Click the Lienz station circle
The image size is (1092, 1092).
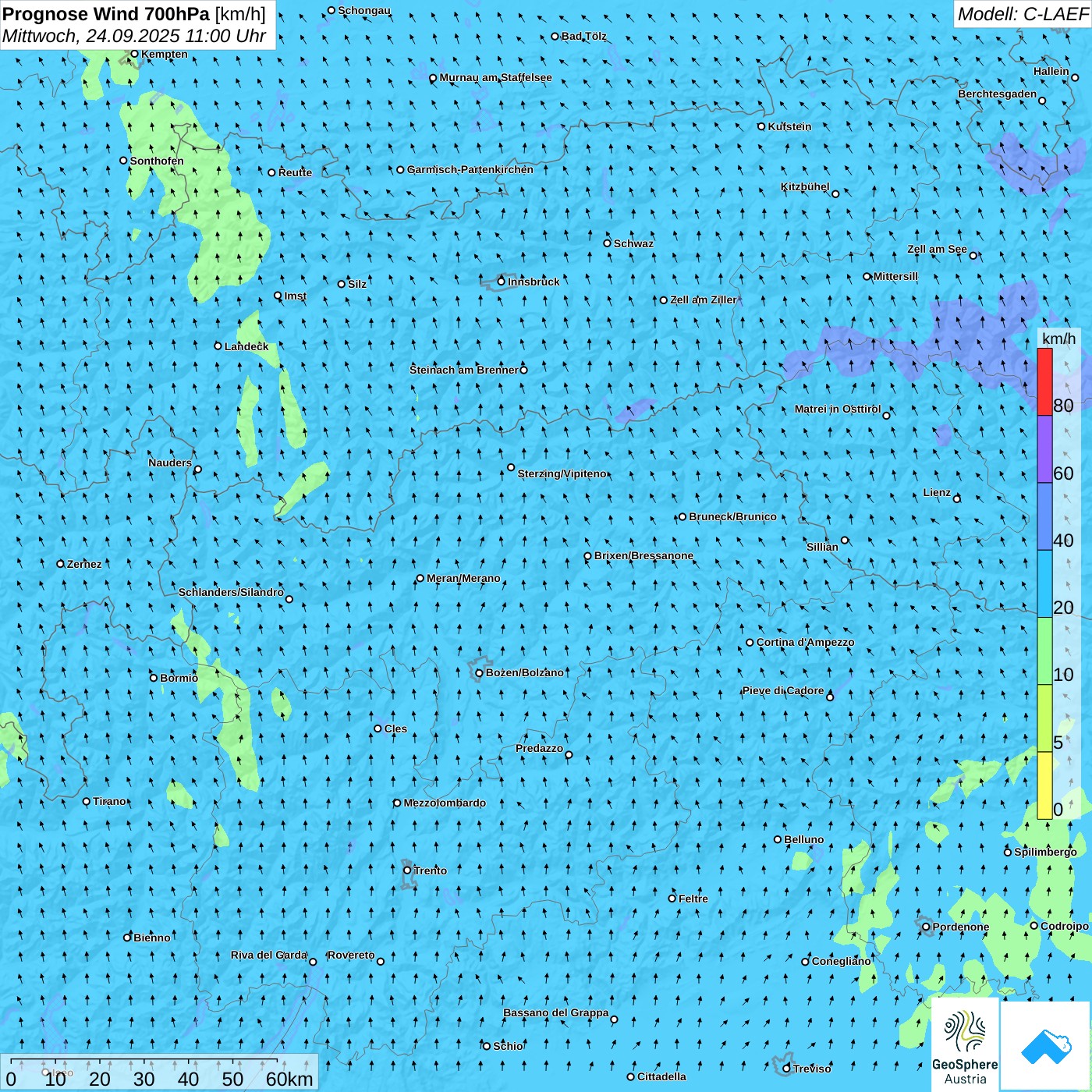[x=957, y=498]
